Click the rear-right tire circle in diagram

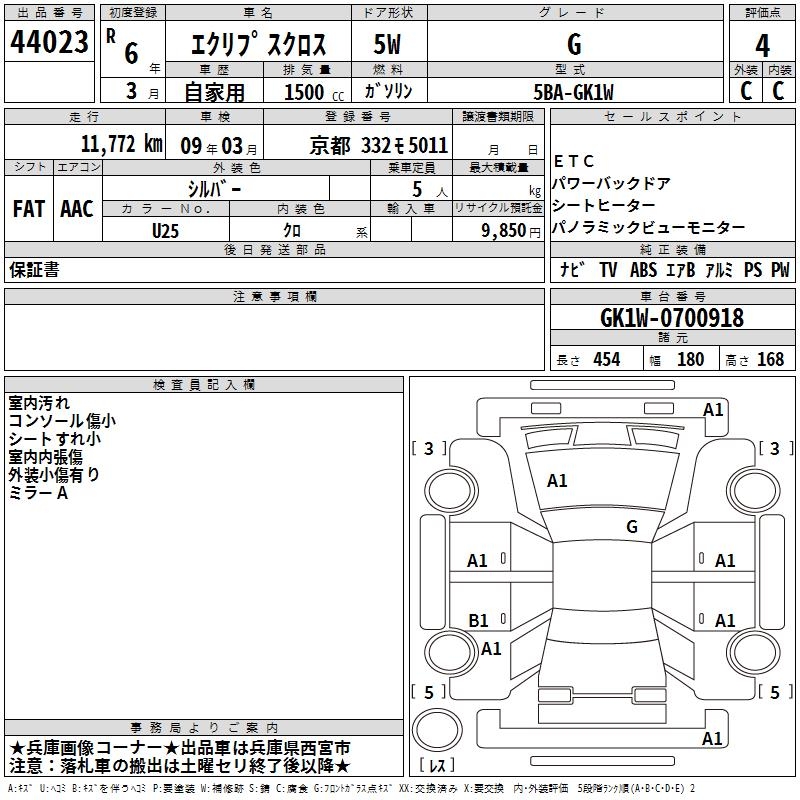click(x=754, y=652)
